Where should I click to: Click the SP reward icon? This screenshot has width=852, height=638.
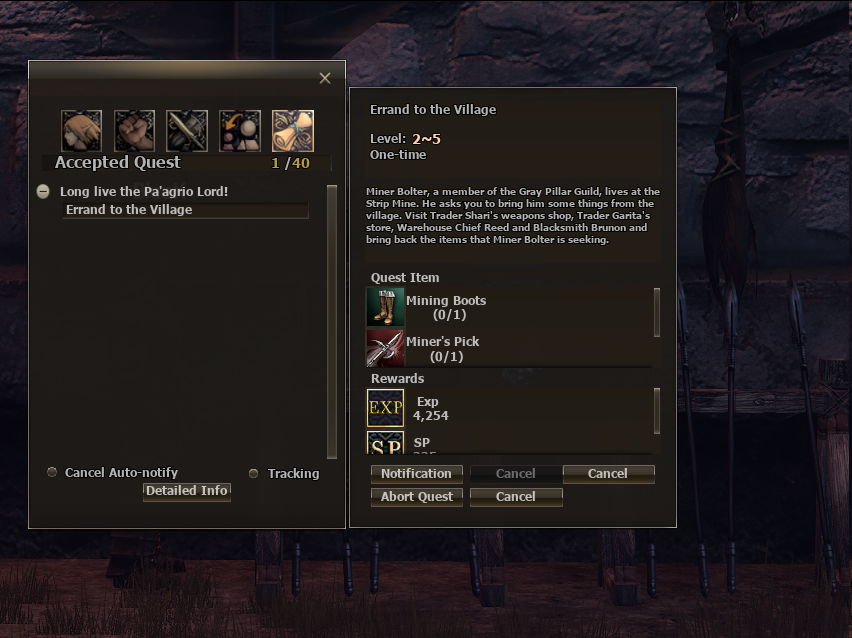[385, 442]
